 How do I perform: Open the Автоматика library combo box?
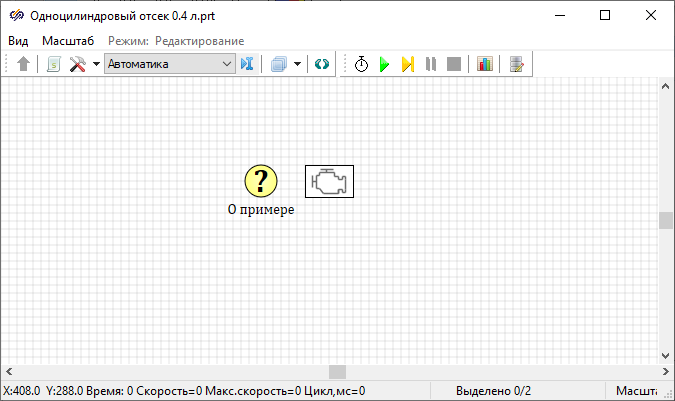click(x=169, y=64)
